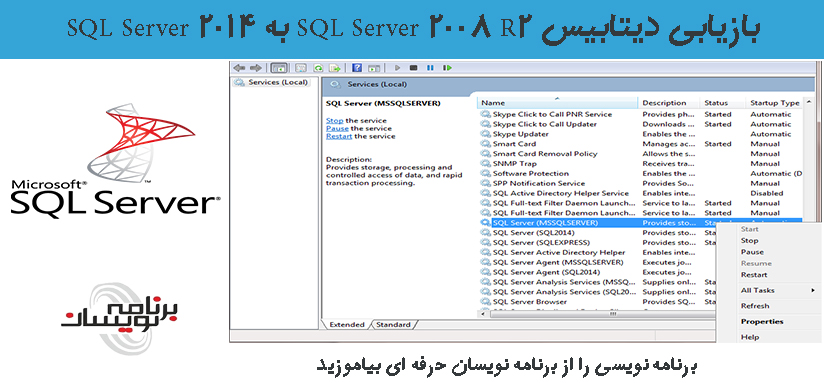Click gear icon of Skype Updater service
Screen dimensions: 824x383
coord(486,134)
